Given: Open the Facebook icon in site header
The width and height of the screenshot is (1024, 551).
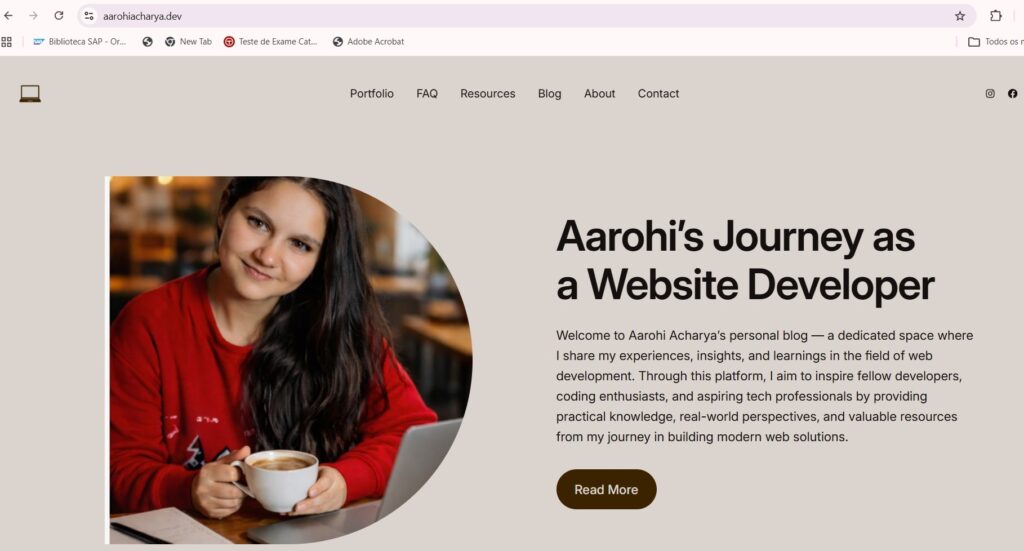Looking at the screenshot, I should [1012, 93].
